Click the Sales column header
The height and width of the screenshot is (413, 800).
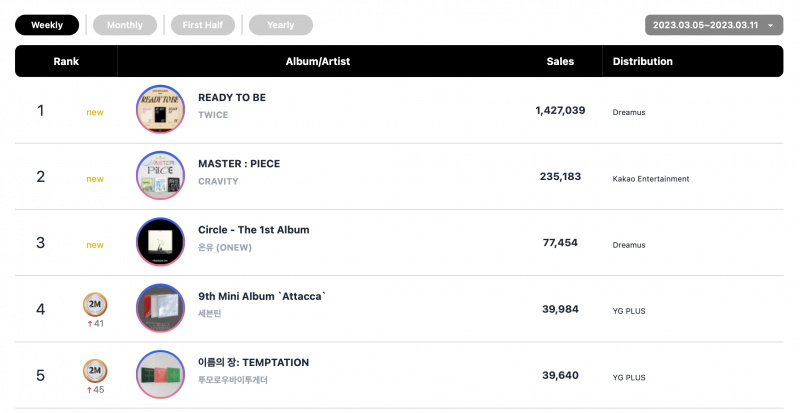pyautogui.click(x=560, y=61)
